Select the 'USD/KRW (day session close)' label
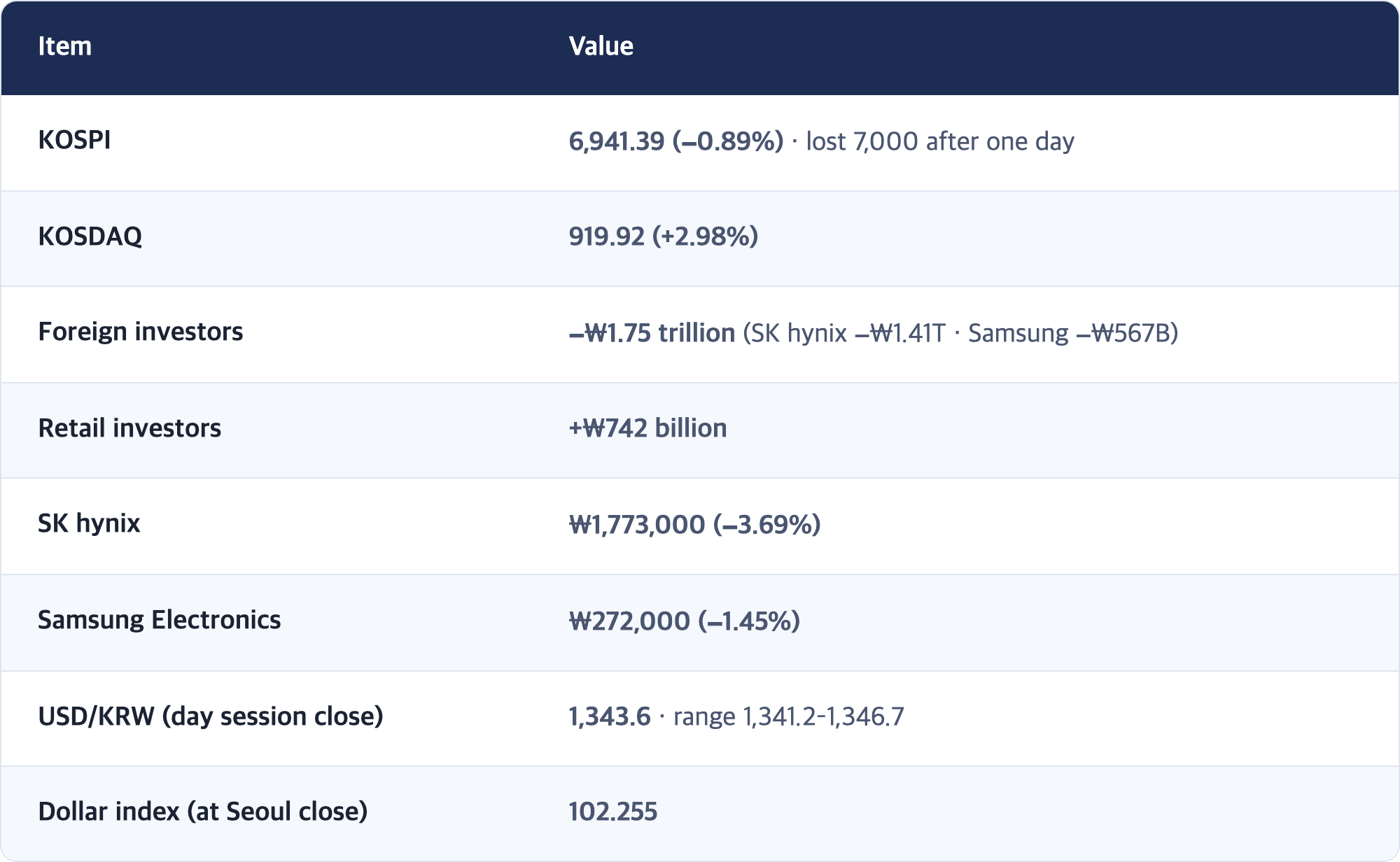 [210, 716]
